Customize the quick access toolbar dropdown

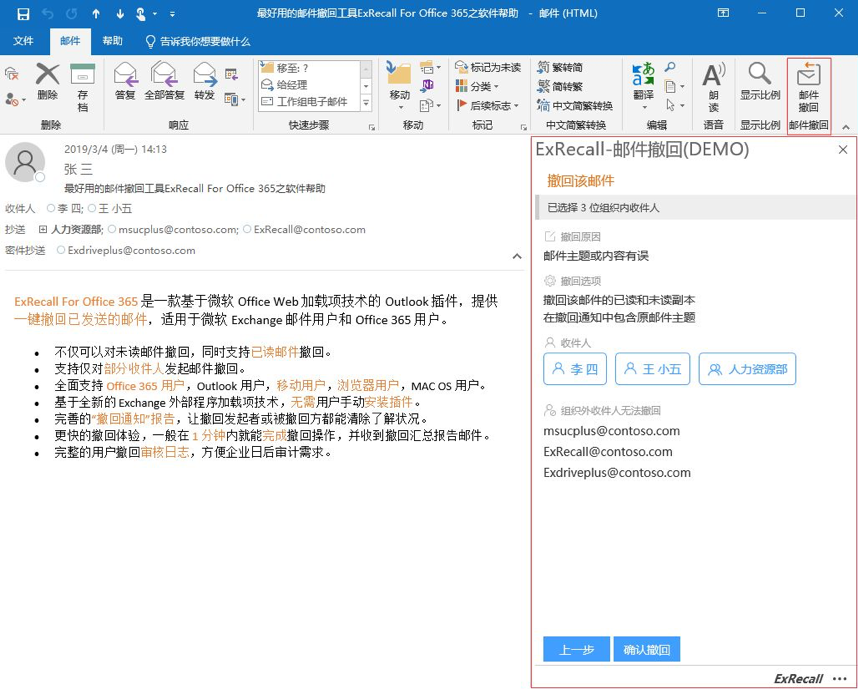pos(172,14)
